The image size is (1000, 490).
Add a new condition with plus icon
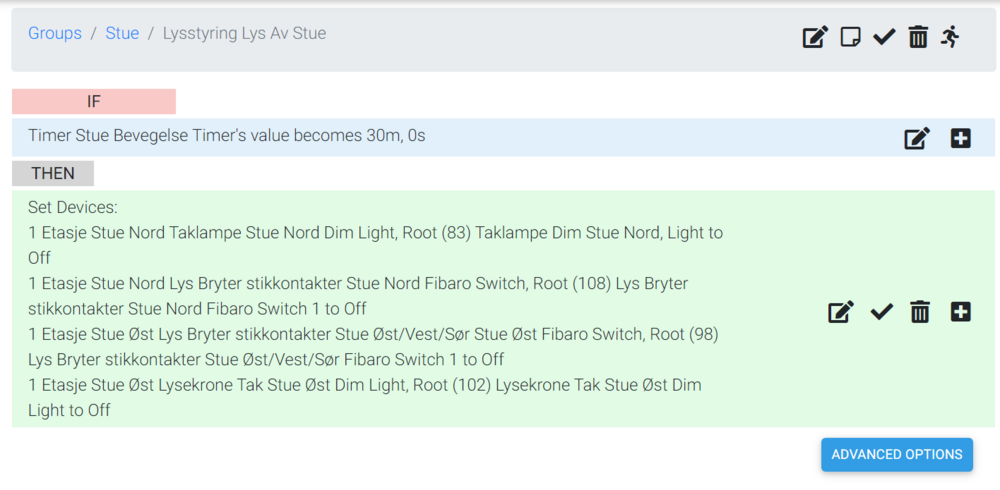961,139
